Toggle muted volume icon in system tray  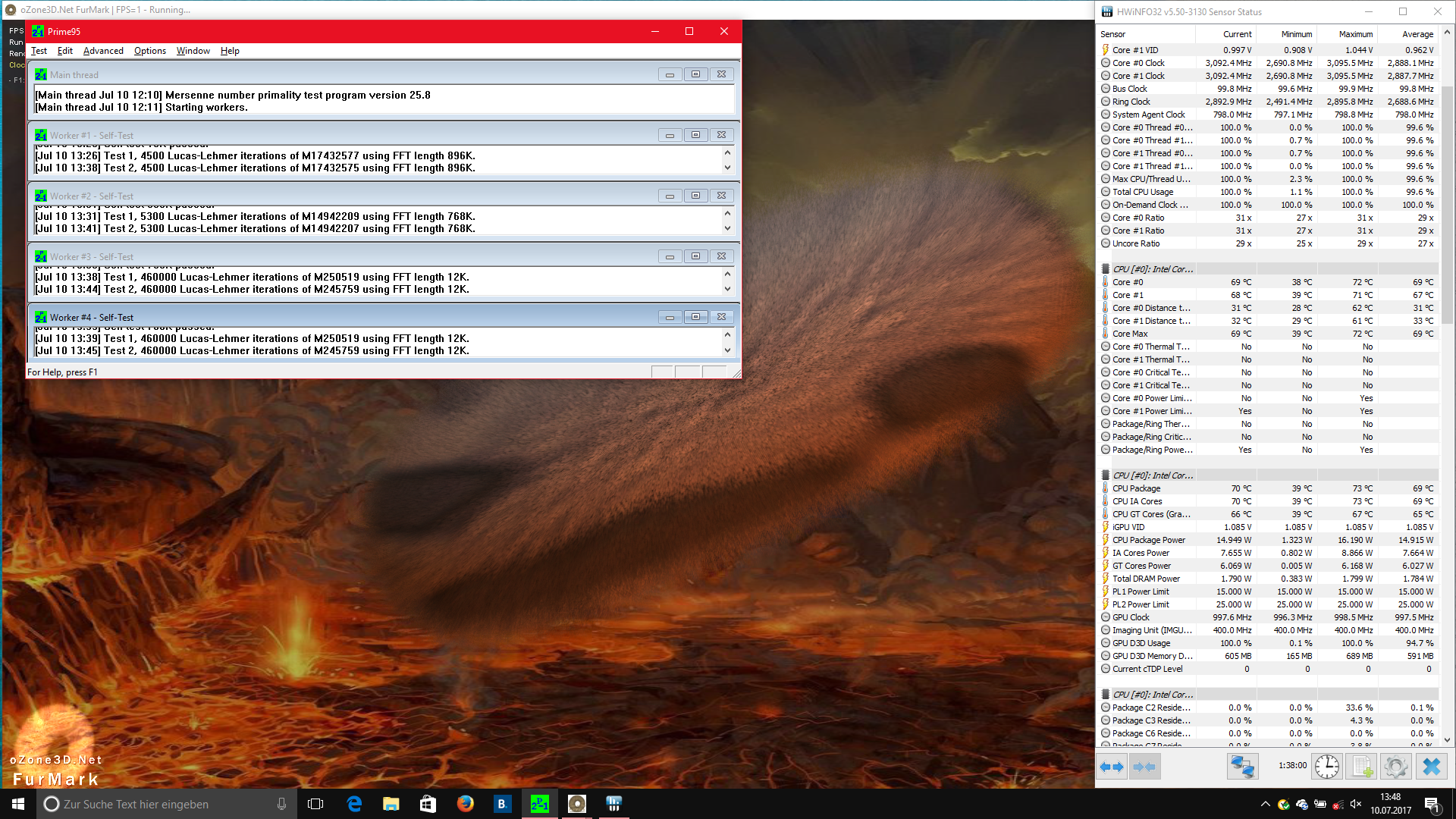(1356, 804)
